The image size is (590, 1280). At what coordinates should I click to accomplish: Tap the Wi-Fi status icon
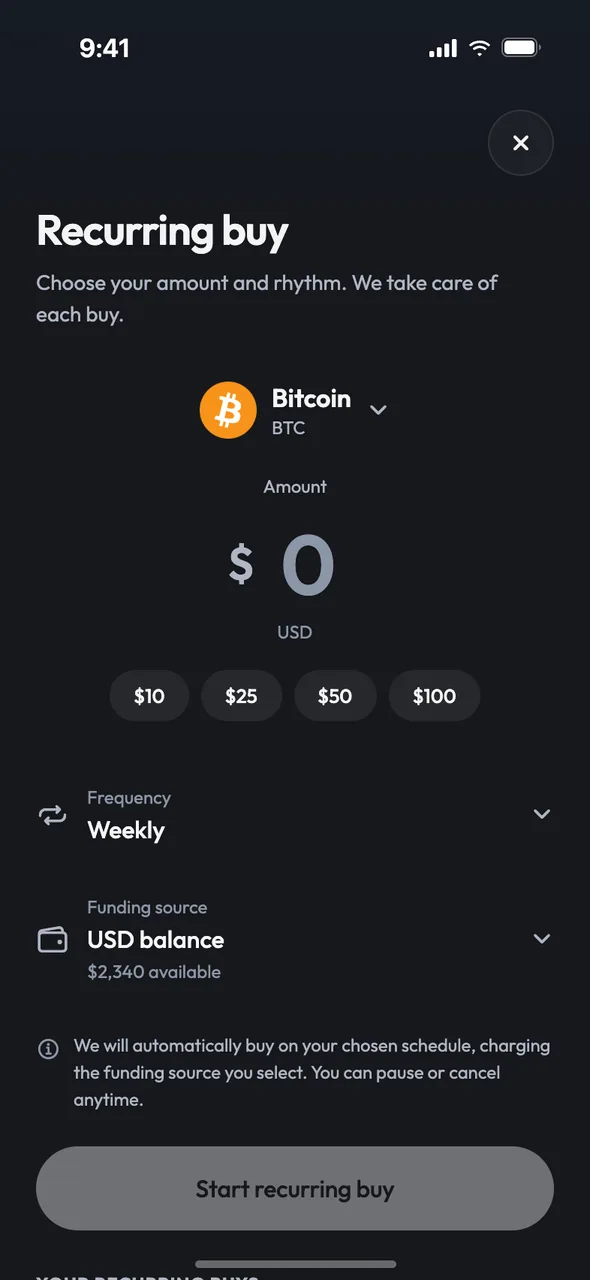(479, 48)
